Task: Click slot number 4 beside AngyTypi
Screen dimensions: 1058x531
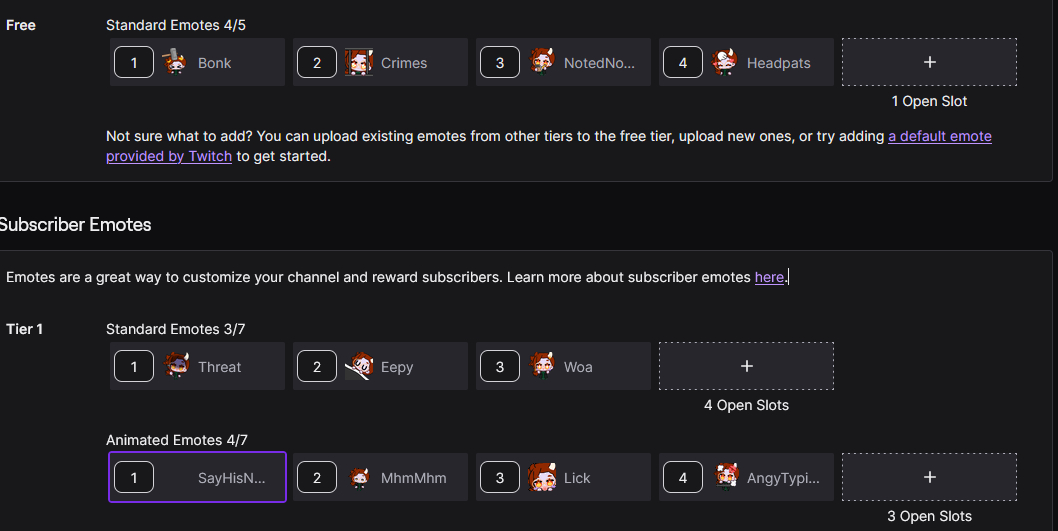Action: (x=683, y=478)
